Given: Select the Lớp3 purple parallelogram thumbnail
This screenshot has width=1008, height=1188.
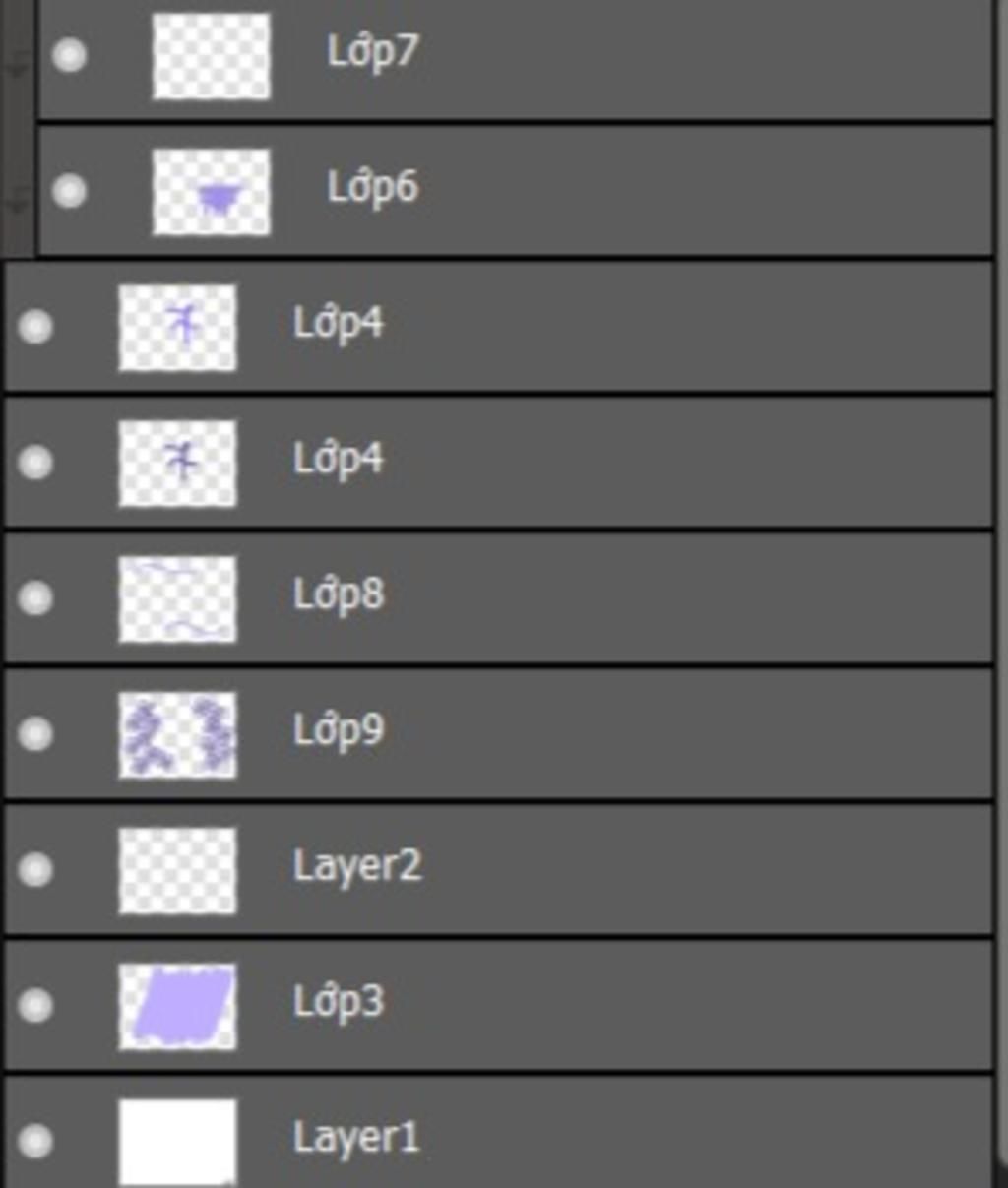Looking at the screenshot, I should 178,1007.
